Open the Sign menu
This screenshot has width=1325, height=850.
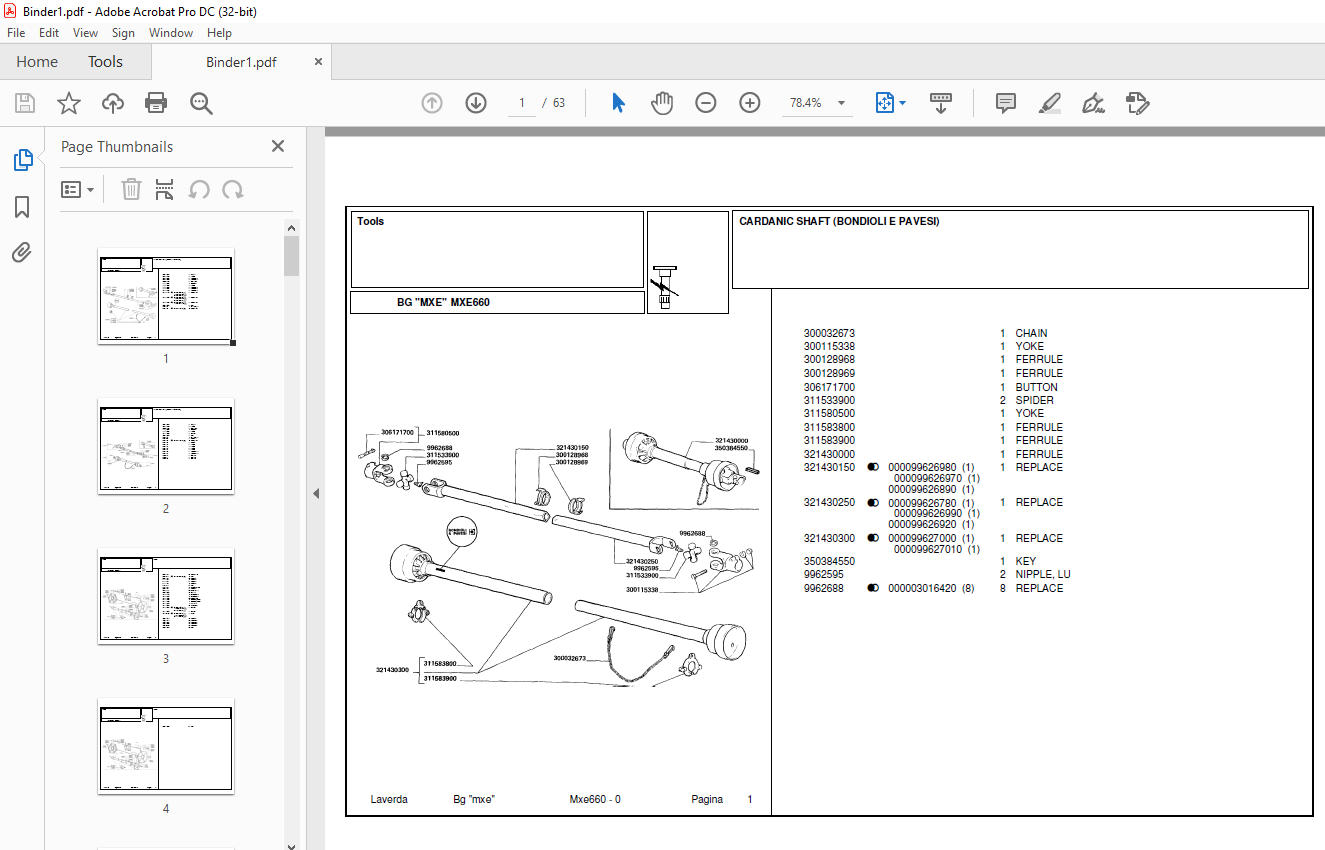pyautogui.click(x=123, y=33)
